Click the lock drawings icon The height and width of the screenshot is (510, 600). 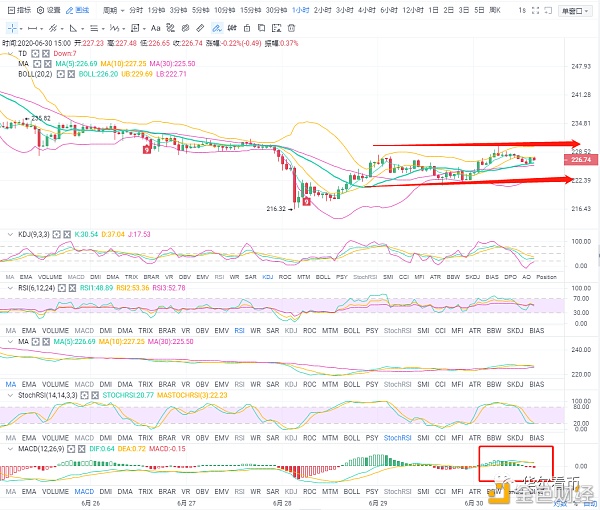[247, 28]
